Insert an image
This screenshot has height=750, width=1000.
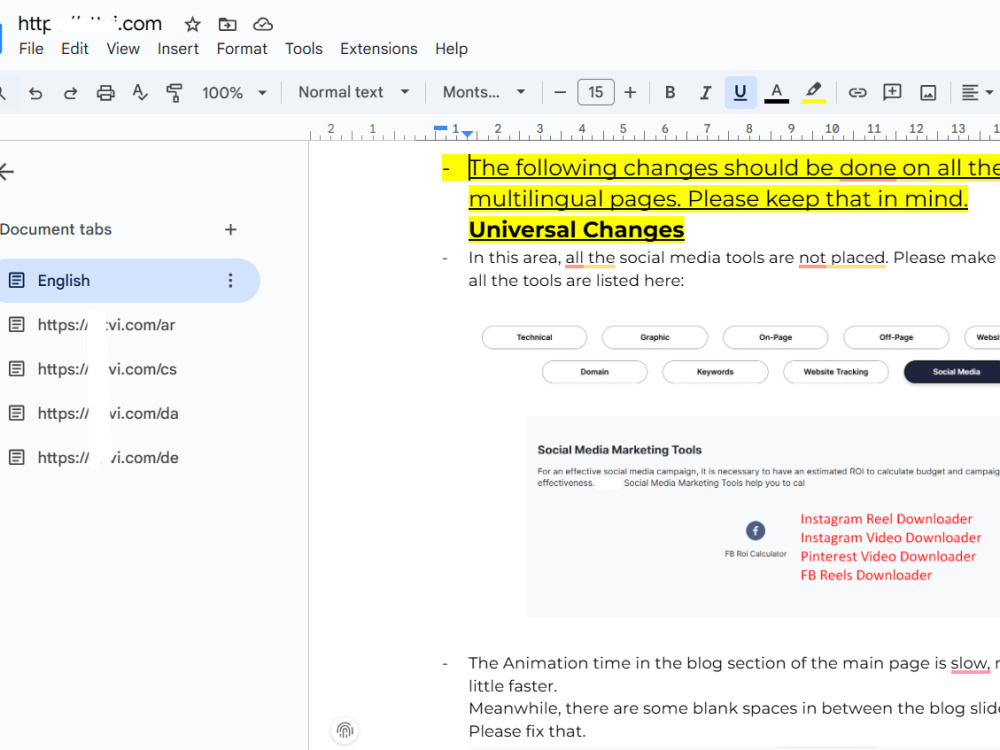[928, 92]
